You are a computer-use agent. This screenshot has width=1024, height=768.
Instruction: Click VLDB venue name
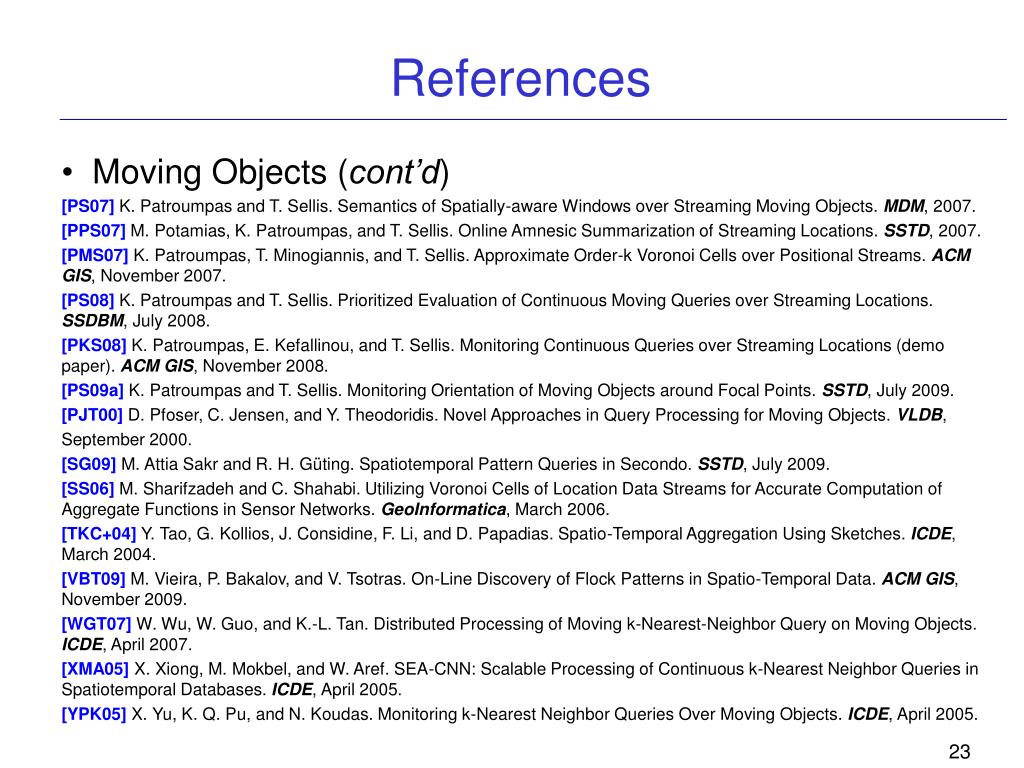click(920, 415)
